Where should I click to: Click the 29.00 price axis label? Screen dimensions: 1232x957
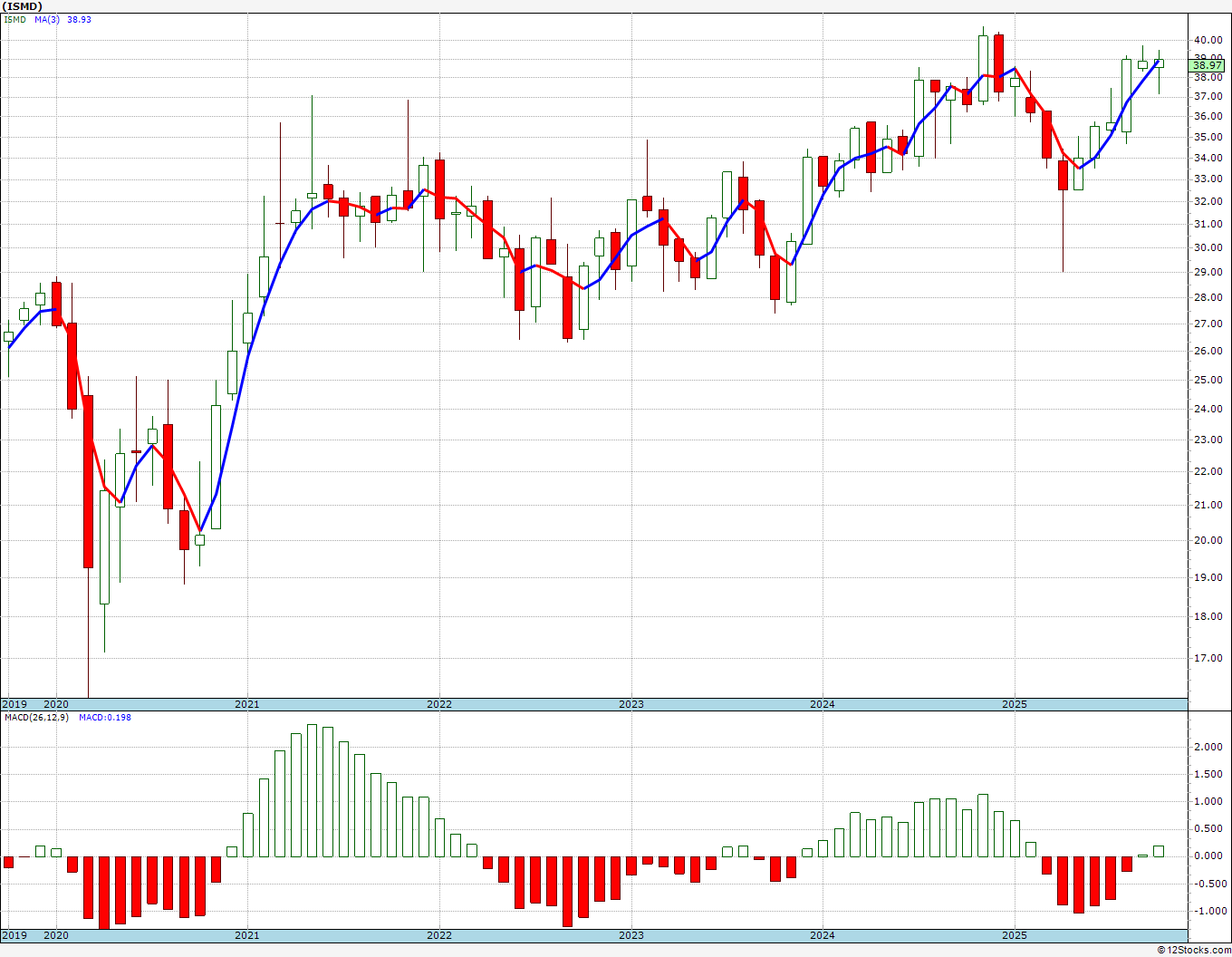[x=1208, y=272]
